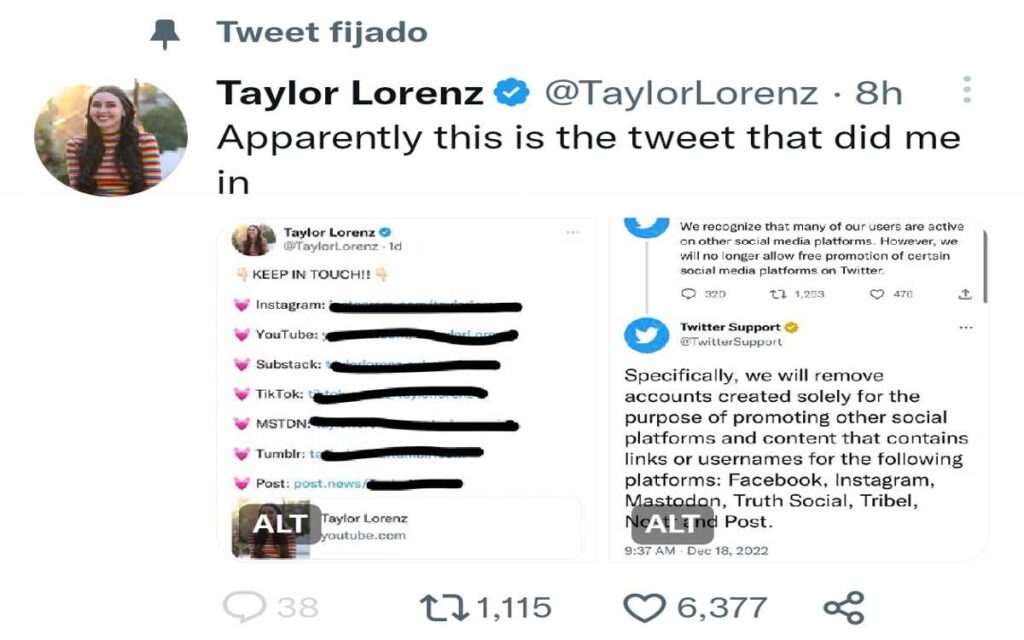
Task: Click the reply icon showing 38 replies
Action: tap(243, 604)
